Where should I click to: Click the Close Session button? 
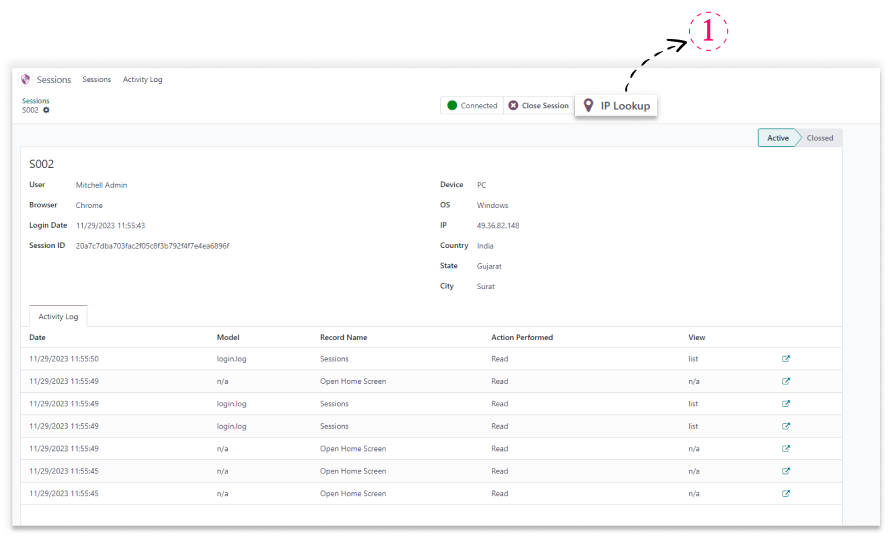538,105
